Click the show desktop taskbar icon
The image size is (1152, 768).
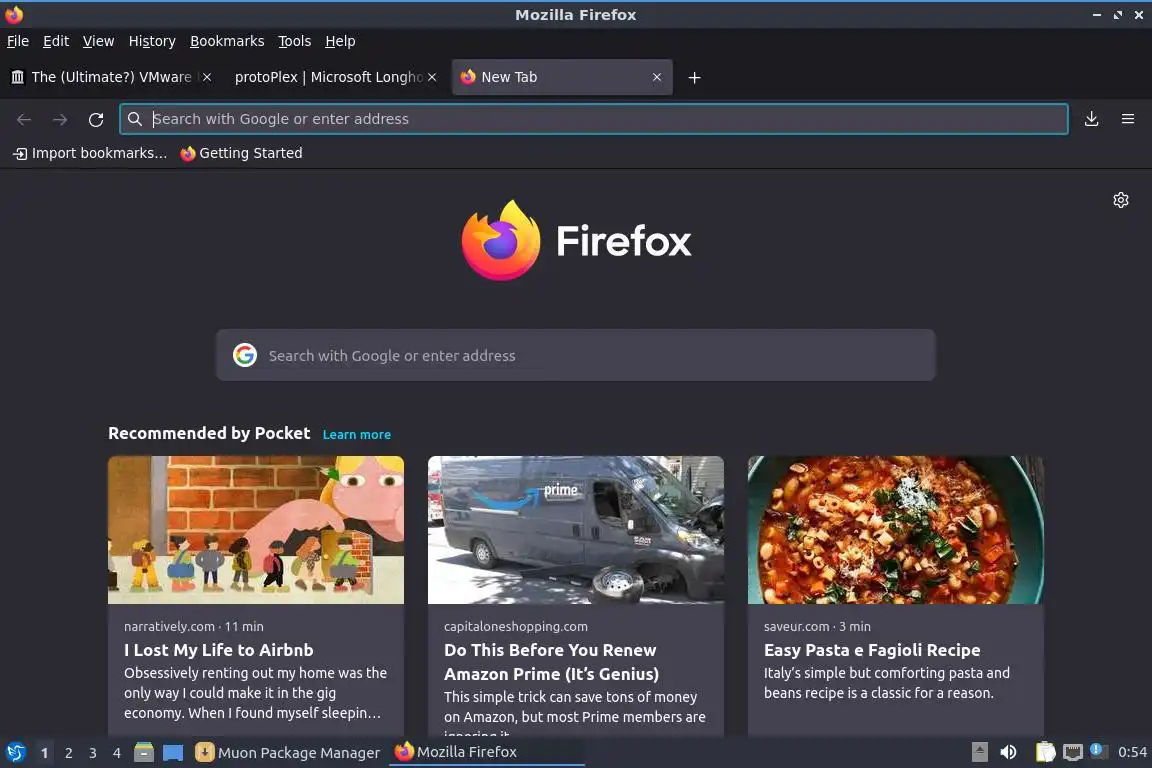pyautogui.click(x=173, y=753)
